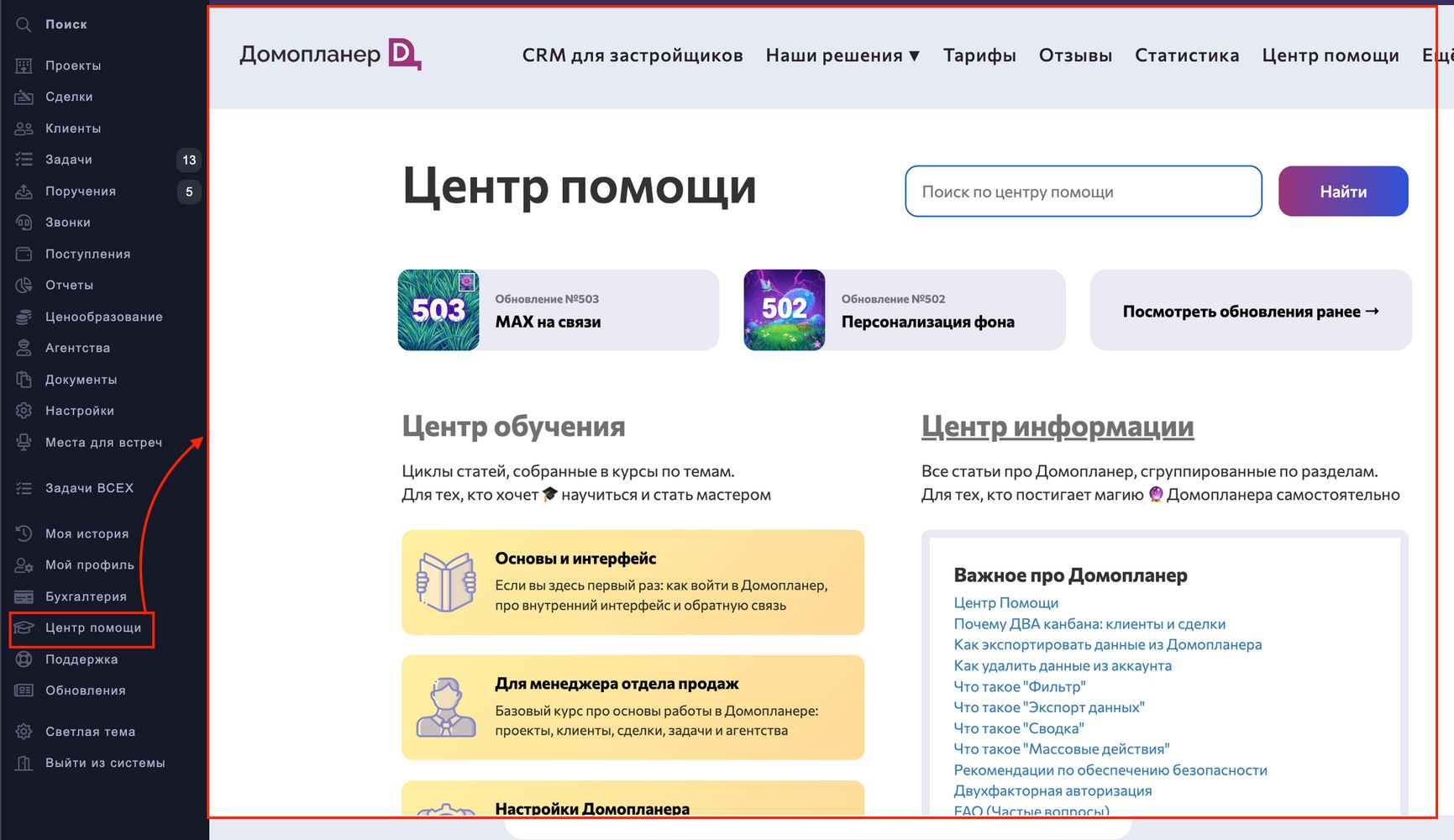The image size is (1454, 840).
Task: Open Посмотреть обновления ранее card
Action: point(1251,311)
